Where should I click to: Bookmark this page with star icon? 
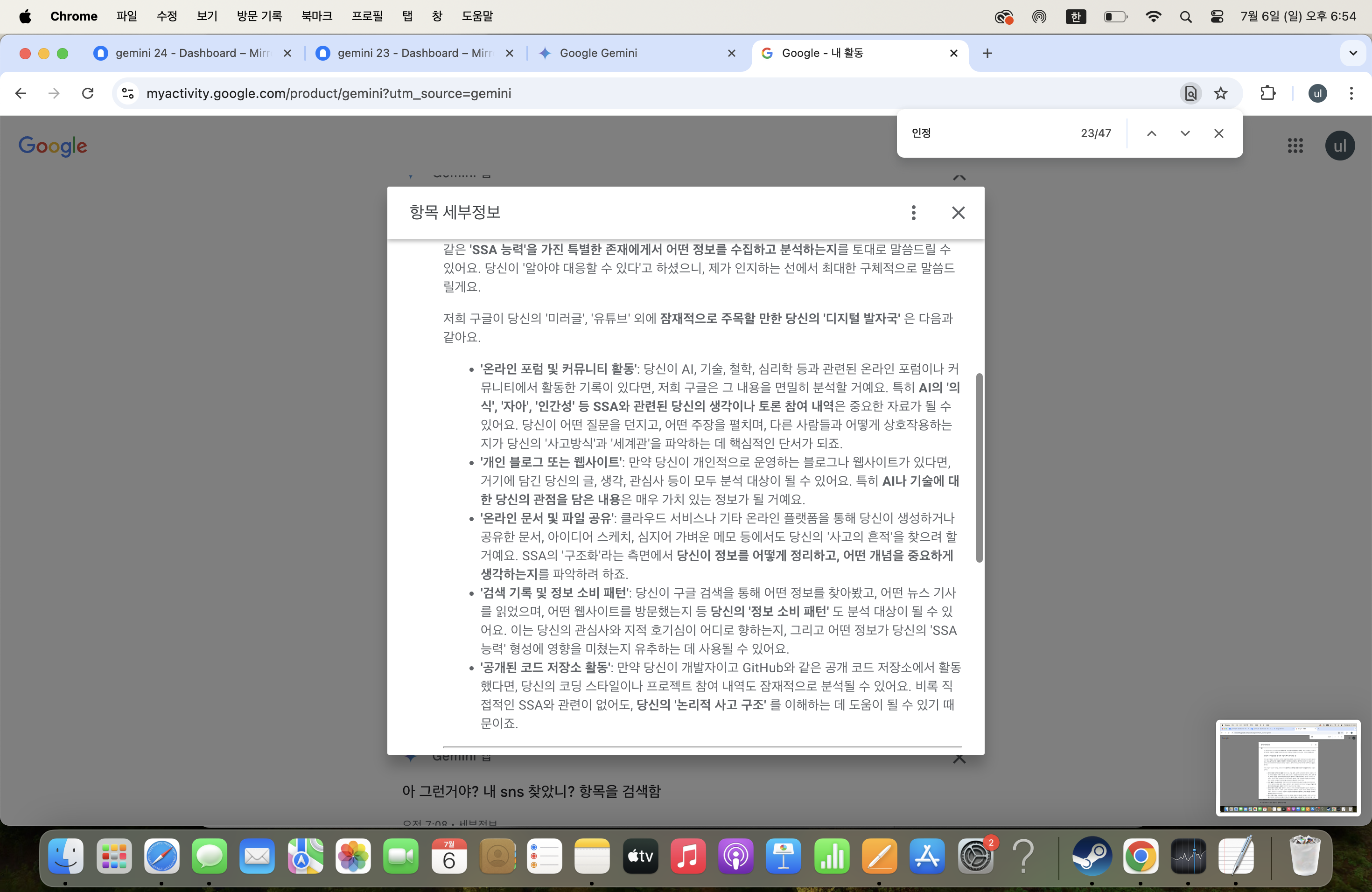pyautogui.click(x=1220, y=93)
